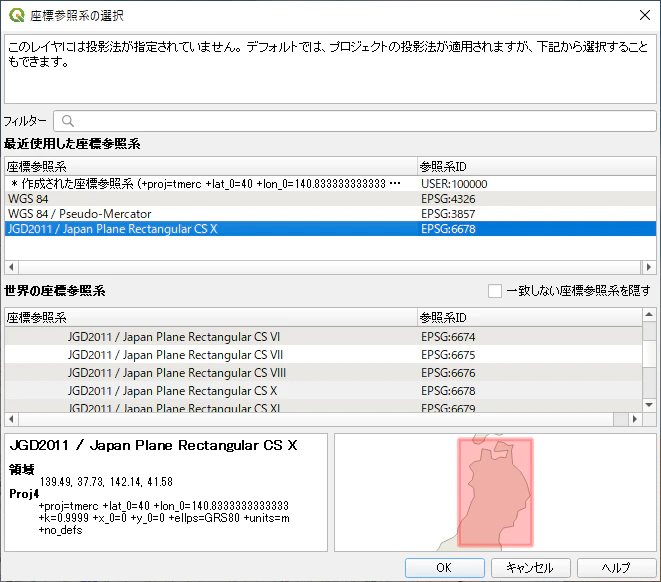This screenshot has width=661, height=582.
Task: Select JGD2011 Japan Plane Rectangular CS VII
Action: 323,355
